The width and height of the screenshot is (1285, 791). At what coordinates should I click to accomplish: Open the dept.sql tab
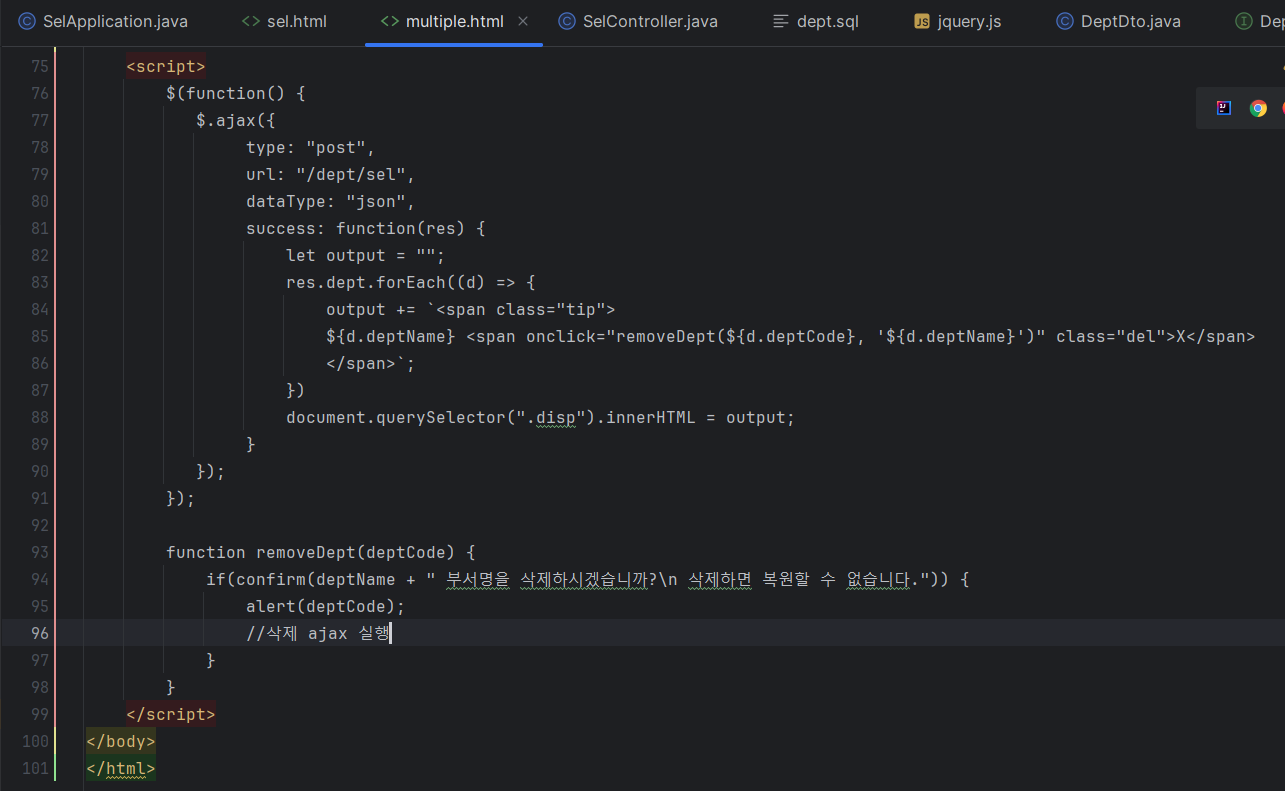pyautogui.click(x=816, y=21)
